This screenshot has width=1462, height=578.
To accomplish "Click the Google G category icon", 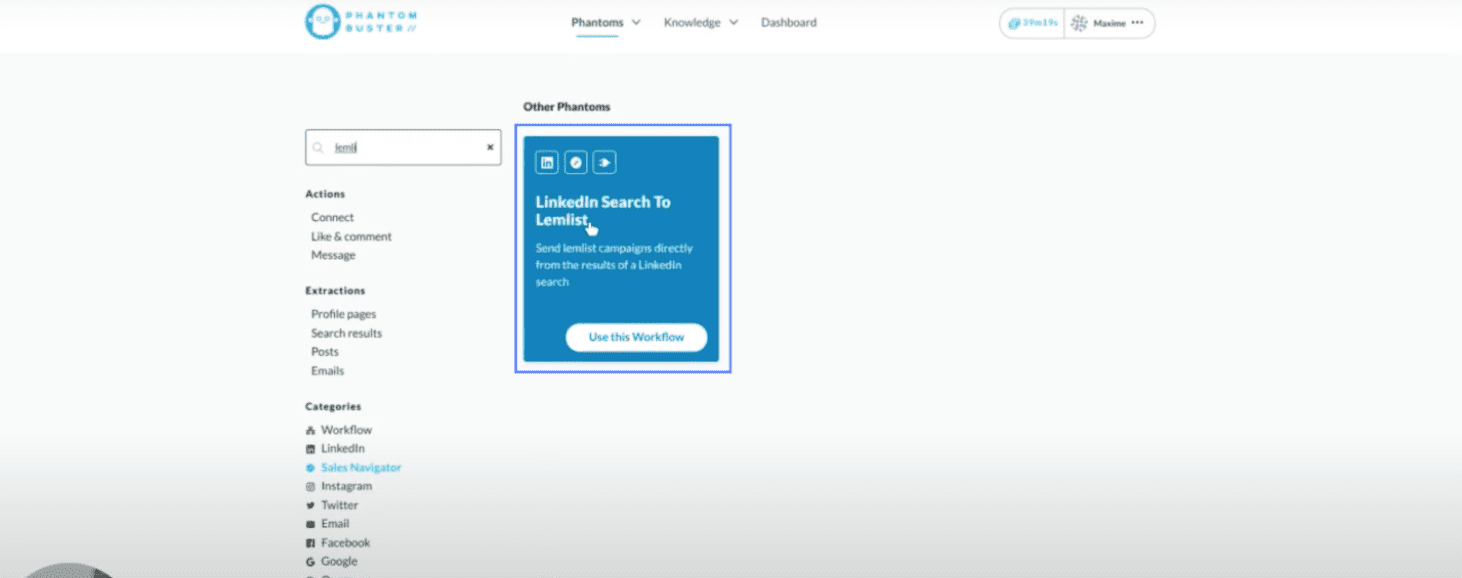I will coord(310,562).
